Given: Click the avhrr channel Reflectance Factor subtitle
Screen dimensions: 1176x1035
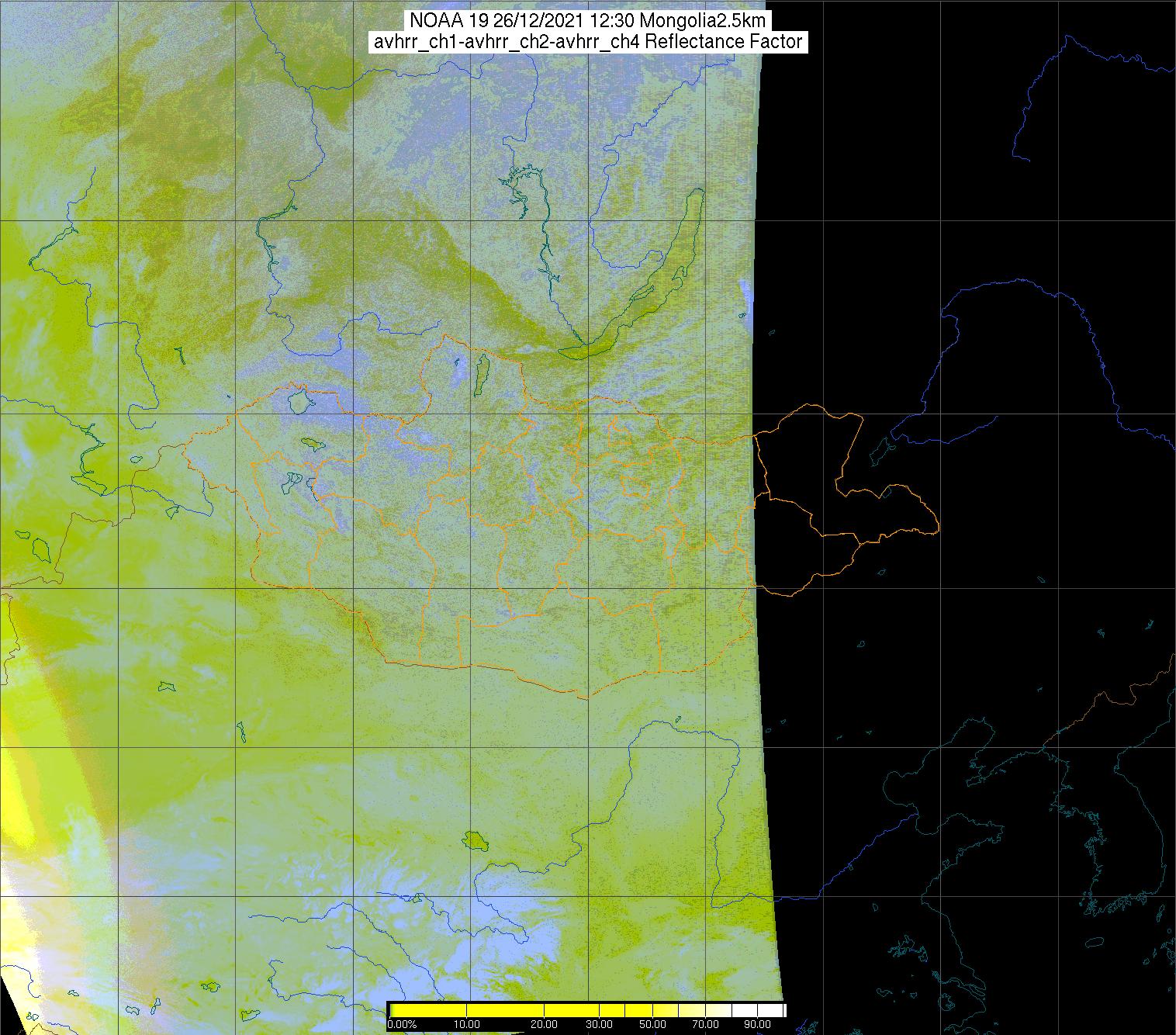Looking at the screenshot, I should coord(588,42).
